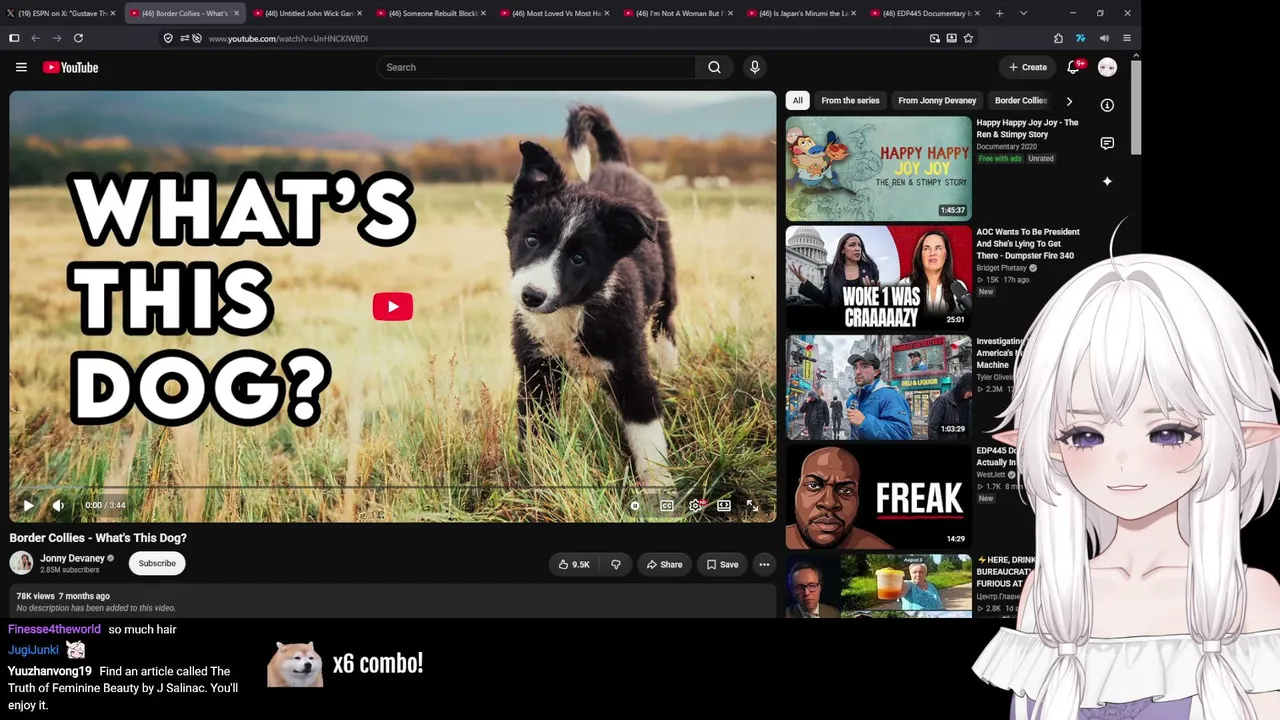Screen dimensions: 1280x720
Task: Click the sparkle Ask icon on the sidebar
Action: tap(1107, 181)
